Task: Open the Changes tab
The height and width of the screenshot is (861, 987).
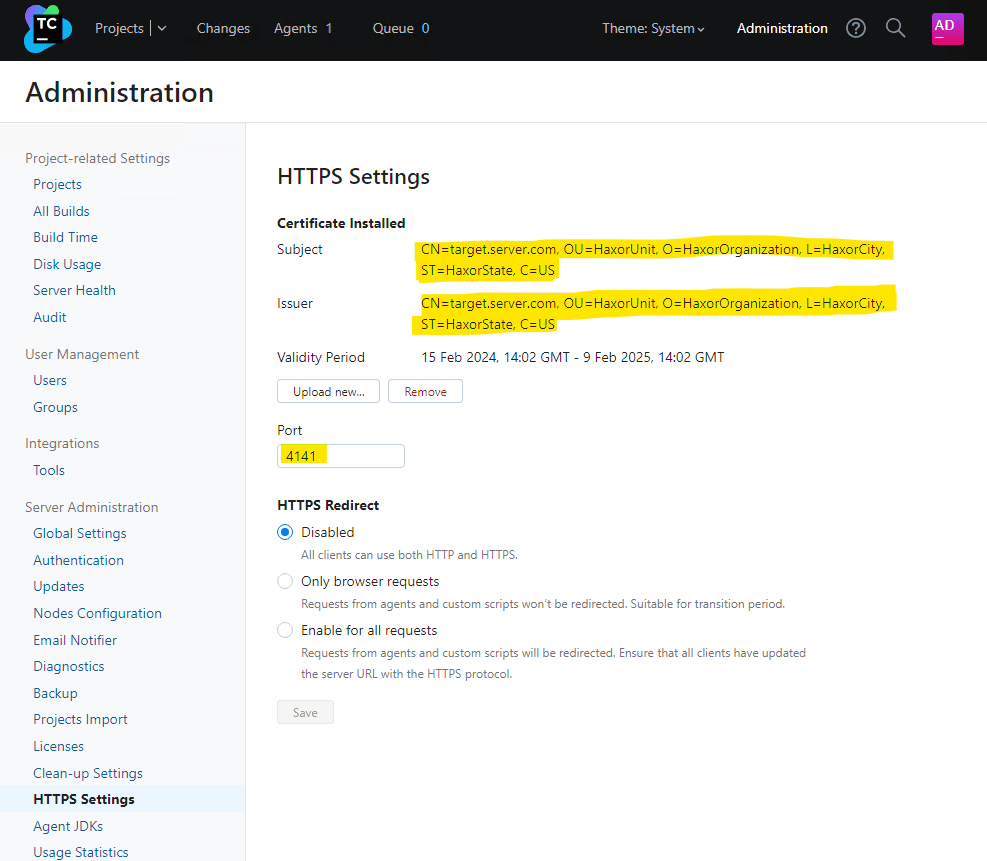Action: [x=223, y=29]
